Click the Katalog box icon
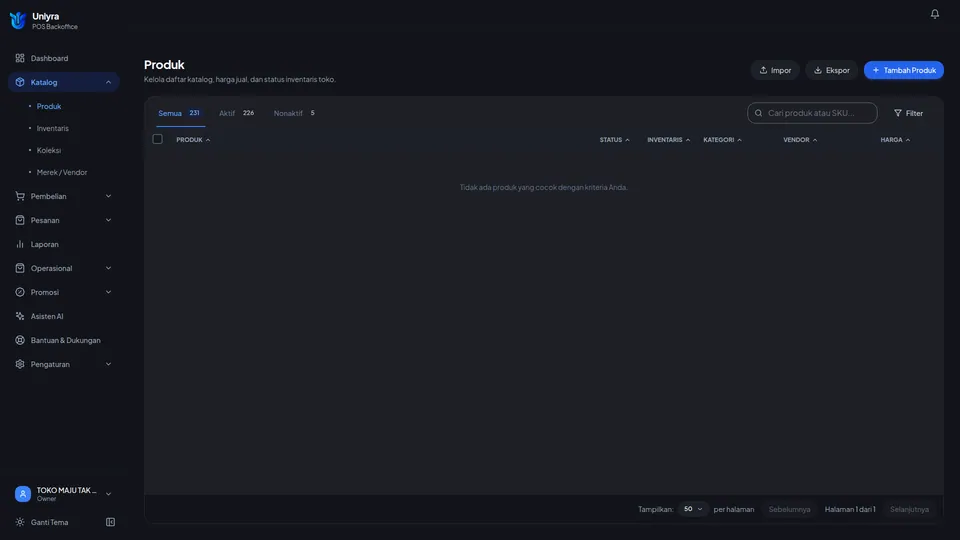The image size is (960, 540). (20, 82)
